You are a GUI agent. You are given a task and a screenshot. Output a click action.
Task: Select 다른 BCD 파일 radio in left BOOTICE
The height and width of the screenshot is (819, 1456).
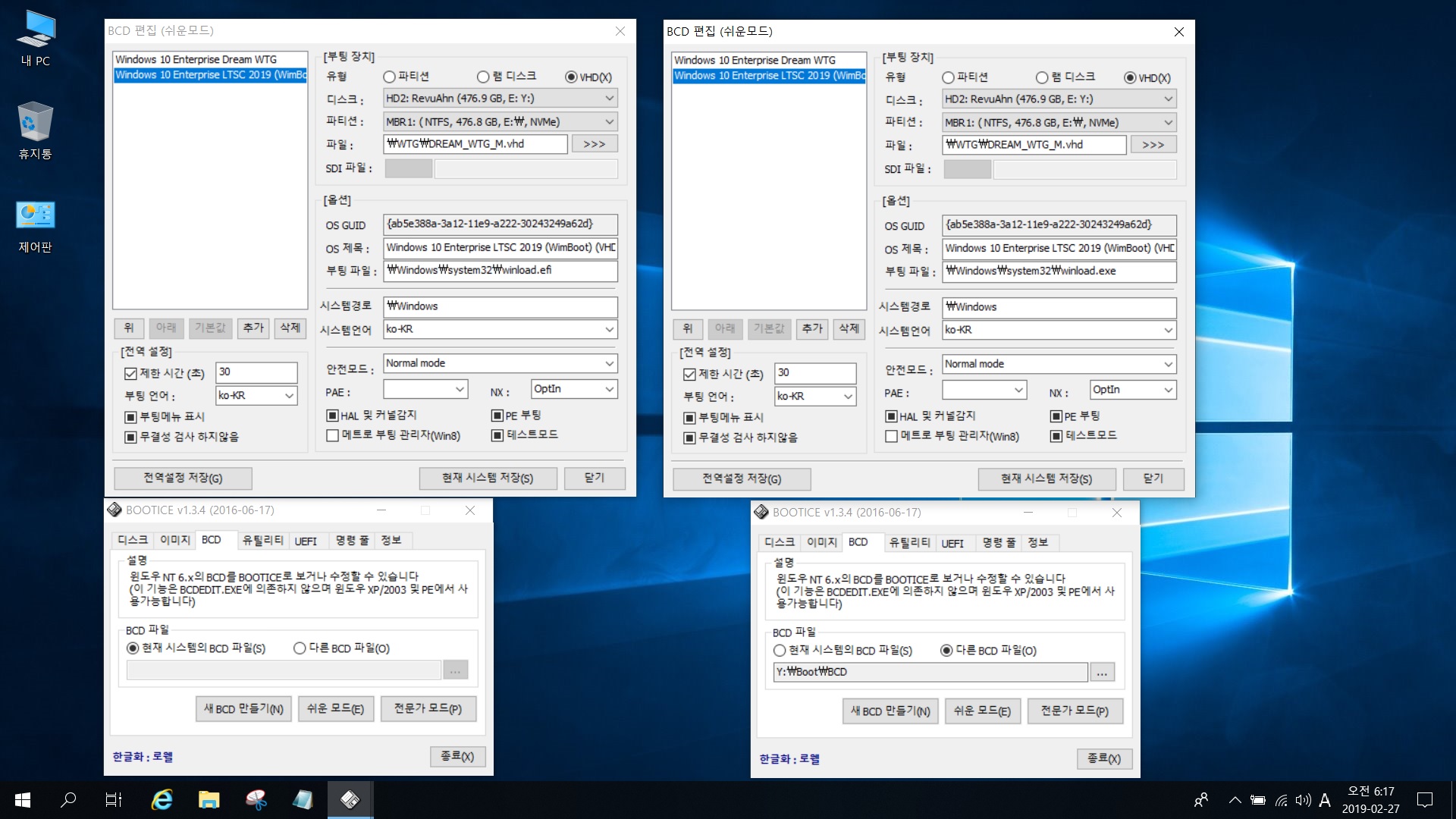coord(300,648)
